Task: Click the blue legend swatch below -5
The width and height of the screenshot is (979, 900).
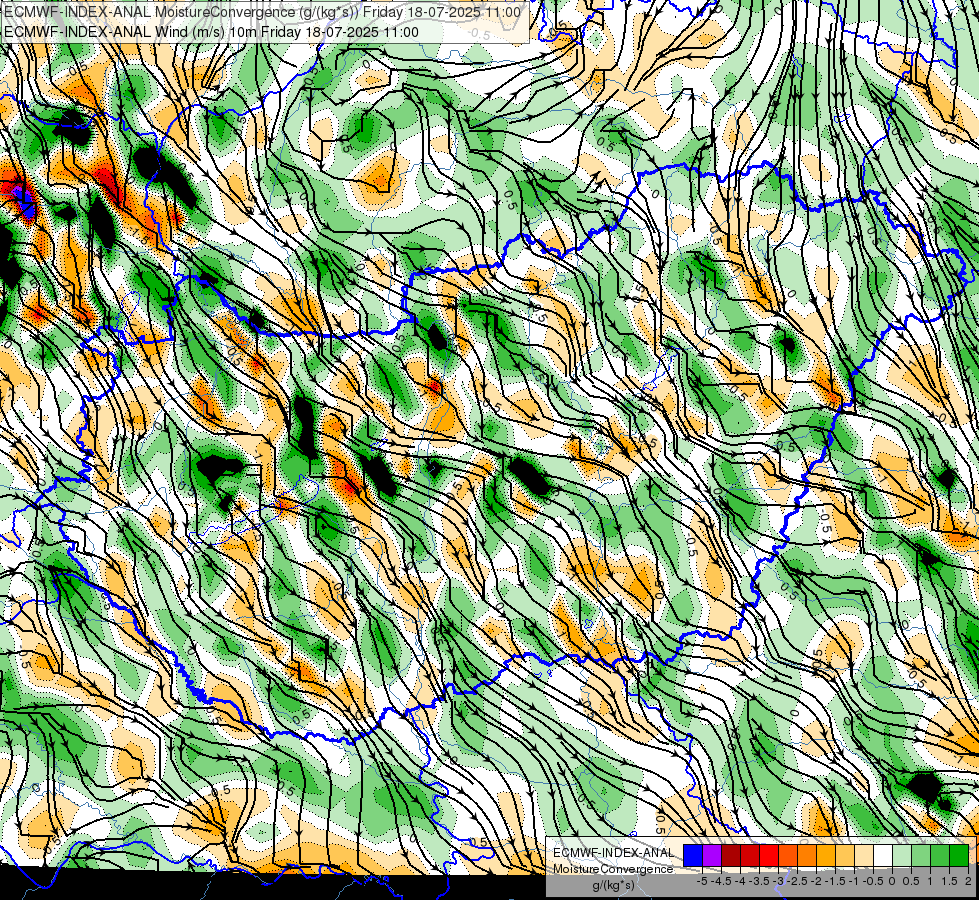Action: coord(693,856)
